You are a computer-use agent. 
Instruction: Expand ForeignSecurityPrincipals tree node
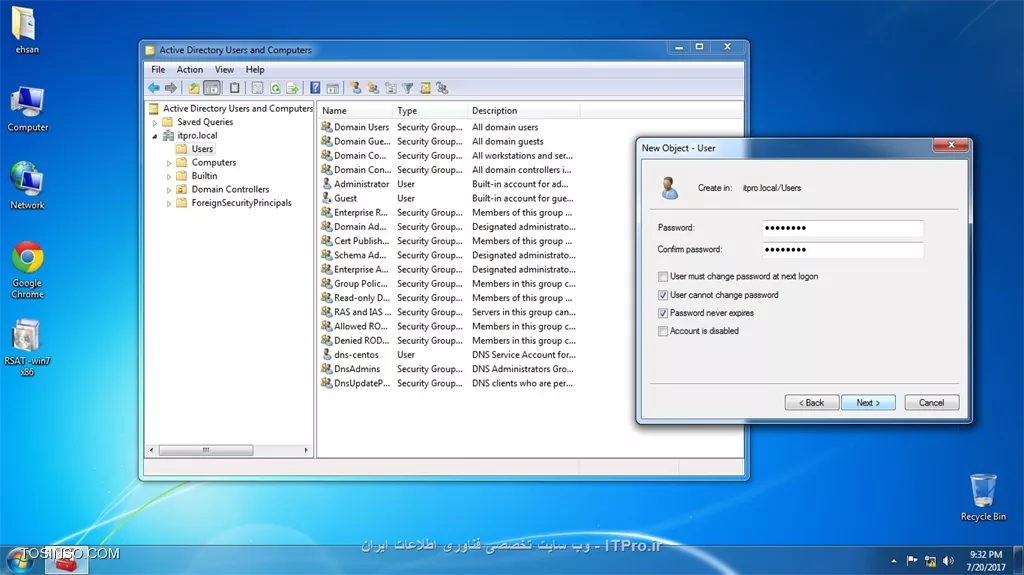click(x=168, y=203)
